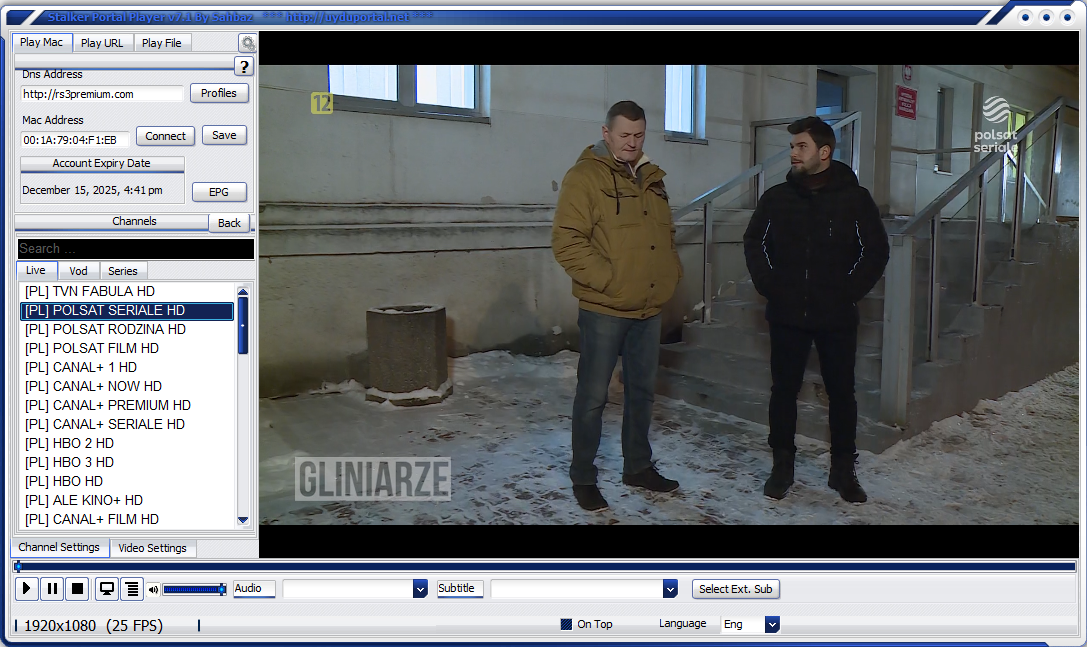Select channel [PL] CANAL+ FILM HD
Image resolution: width=1087 pixels, height=647 pixels.
(x=128, y=519)
